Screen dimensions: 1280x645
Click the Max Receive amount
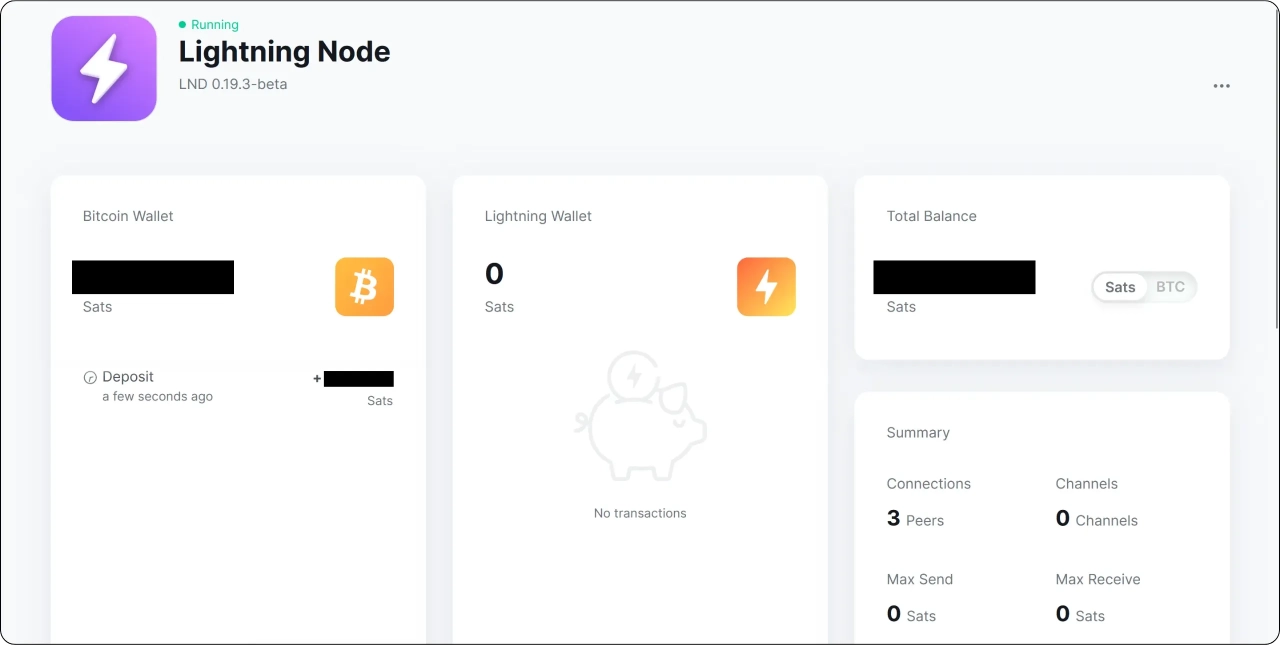[x=1080, y=615]
